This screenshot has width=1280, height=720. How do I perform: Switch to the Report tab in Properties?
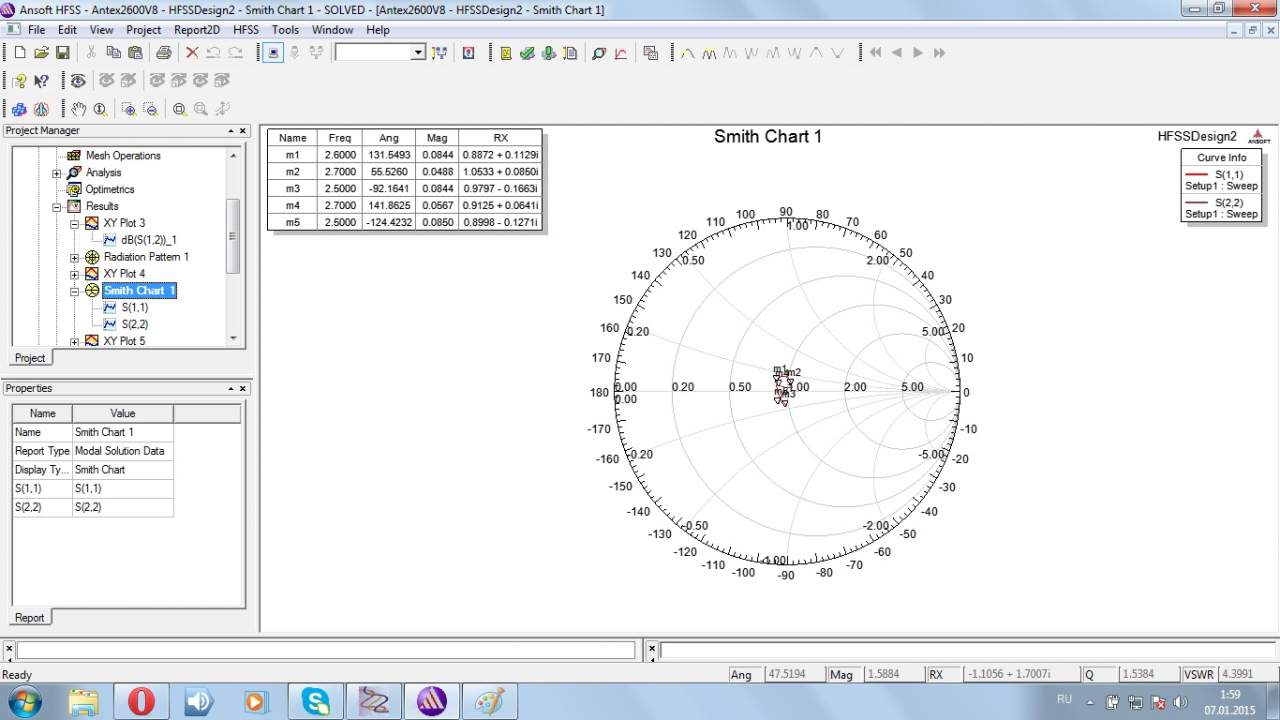(29, 618)
